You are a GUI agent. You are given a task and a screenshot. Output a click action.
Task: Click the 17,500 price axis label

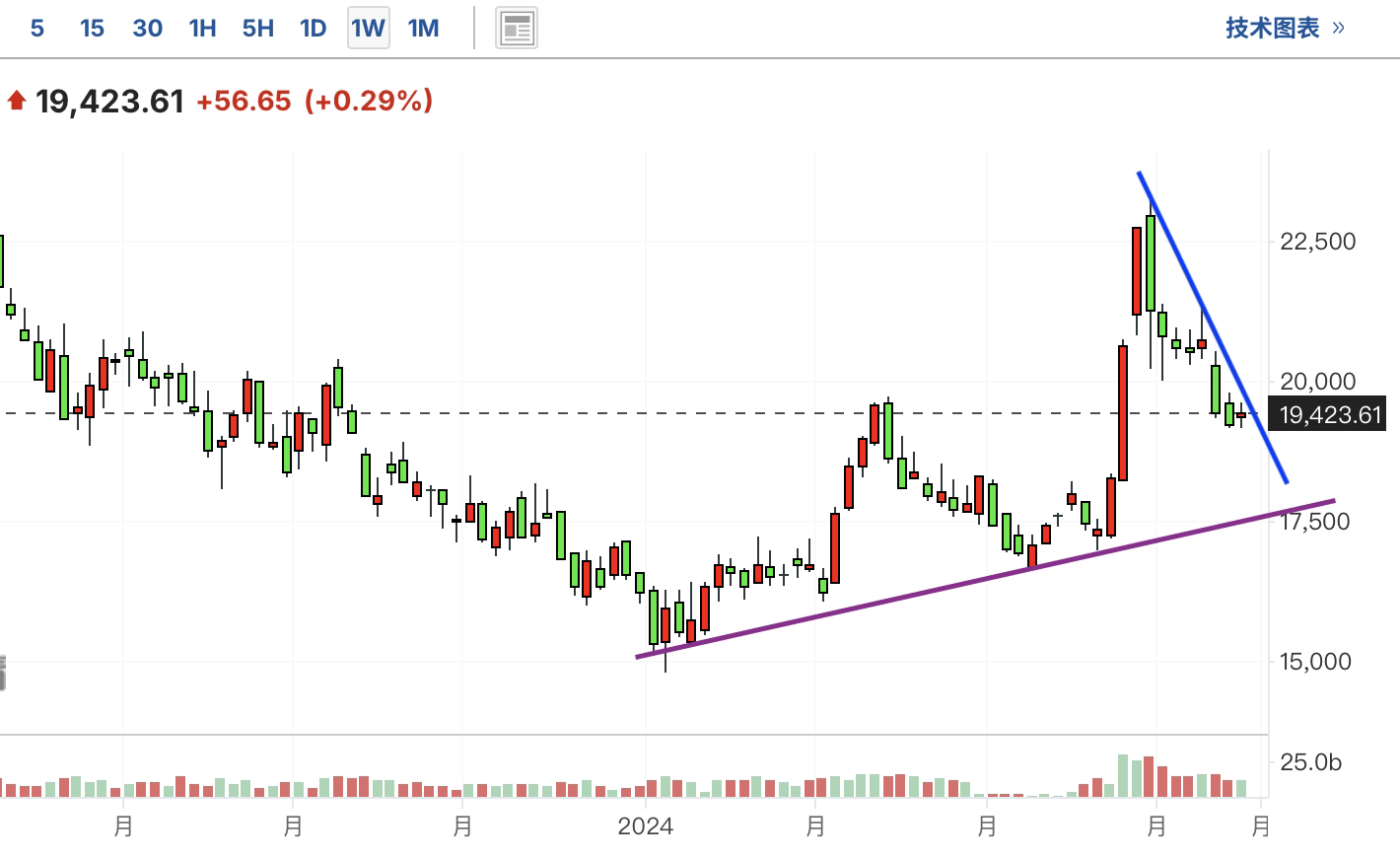(1315, 522)
